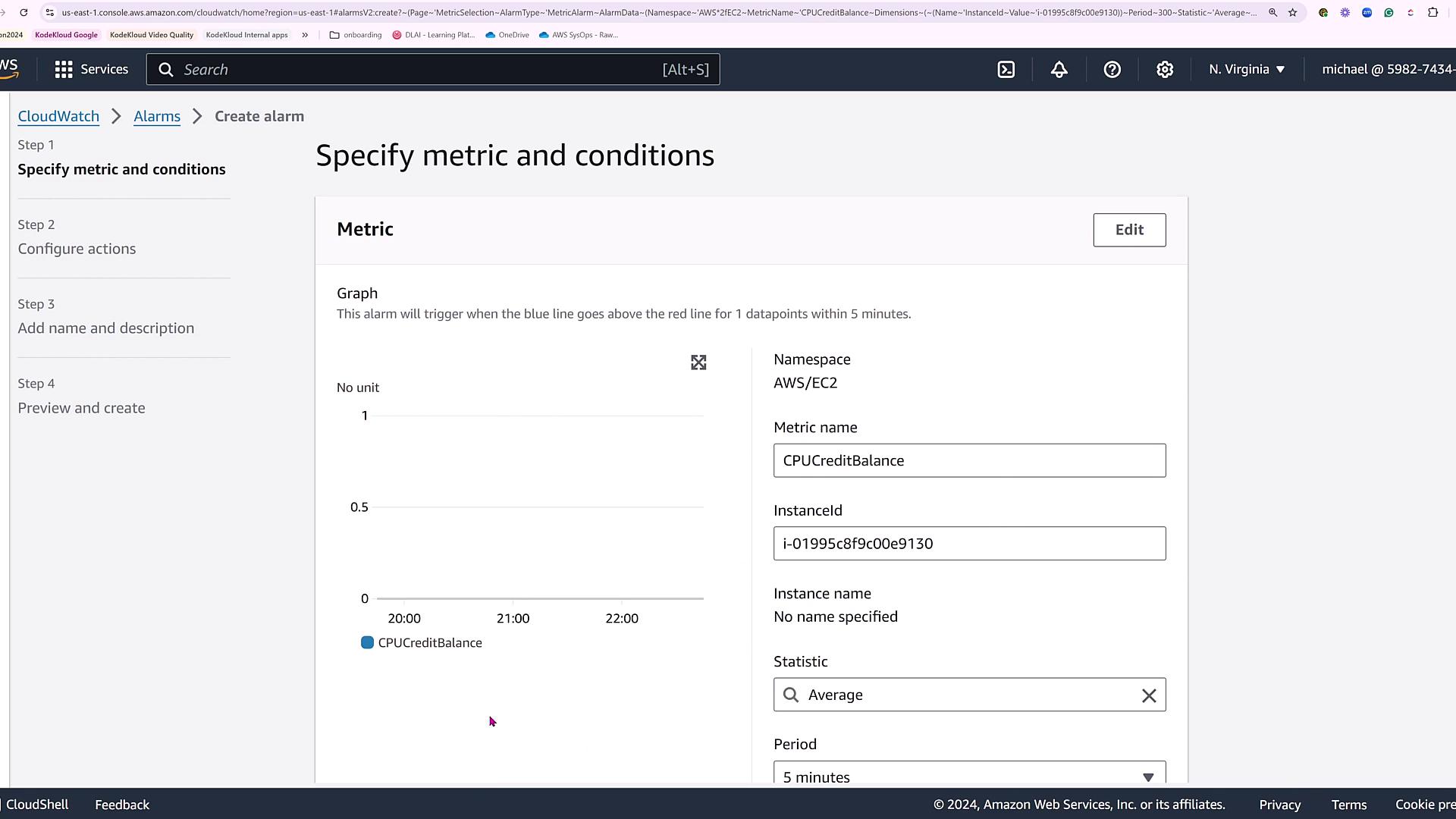This screenshot has width=1456, height=819.
Task: Click the Metric name input field
Action: [x=969, y=460]
